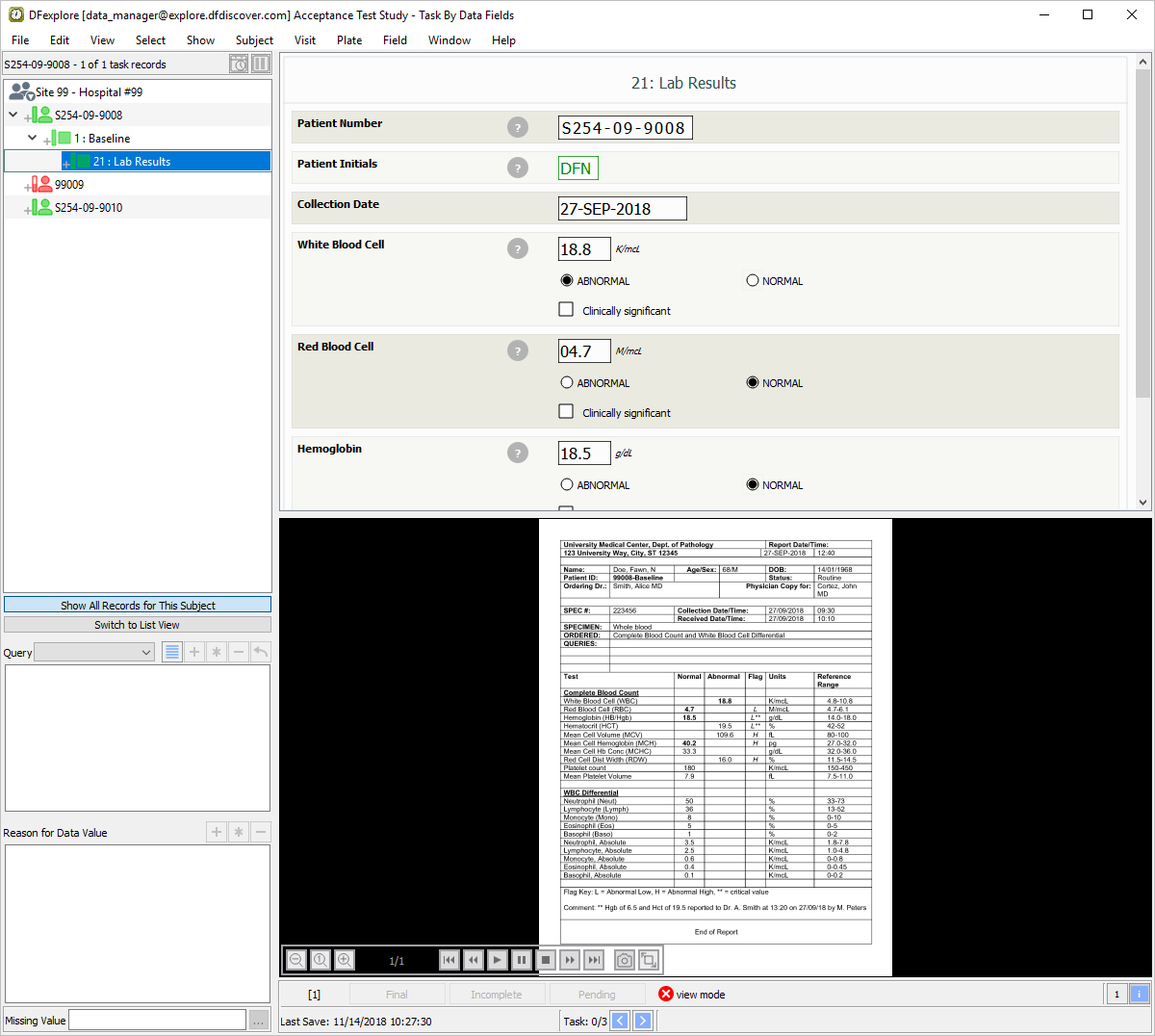Go to next task with right arrow
The width and height of the screenshot is (1155, 1036).
click(643, 1021)
